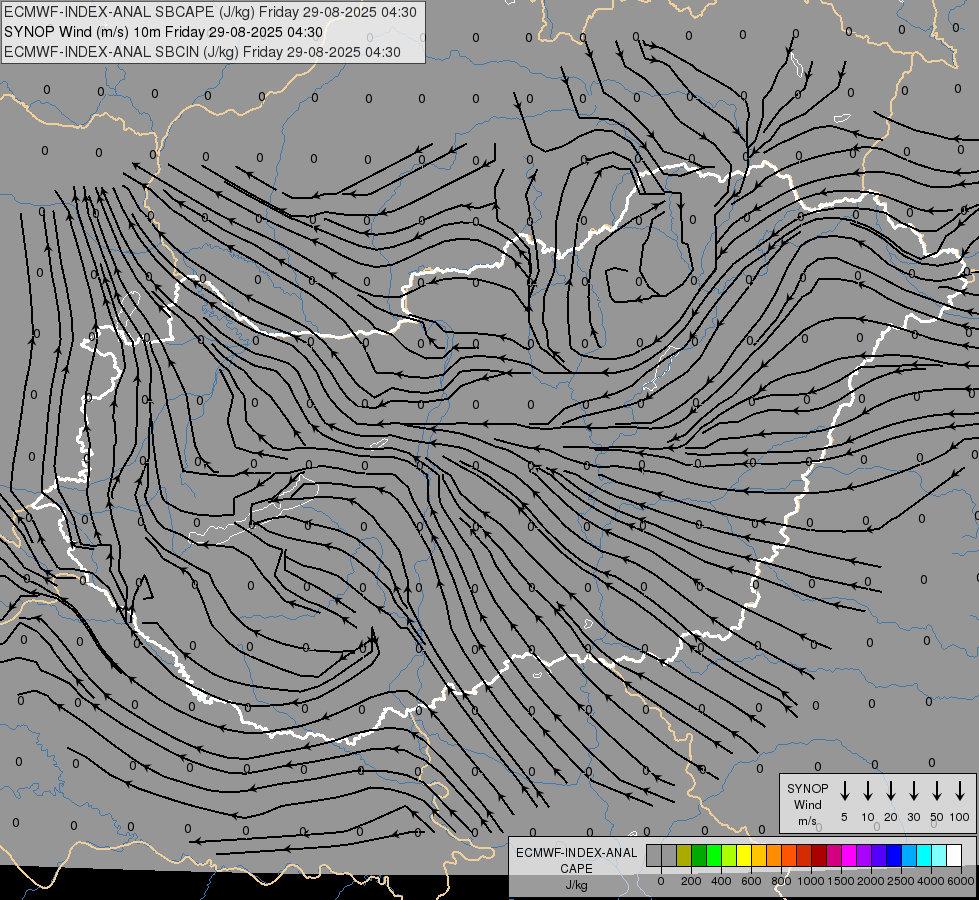Click the SBCIN title line in the header
Viewport: 979px width, 900px height.
202,52
